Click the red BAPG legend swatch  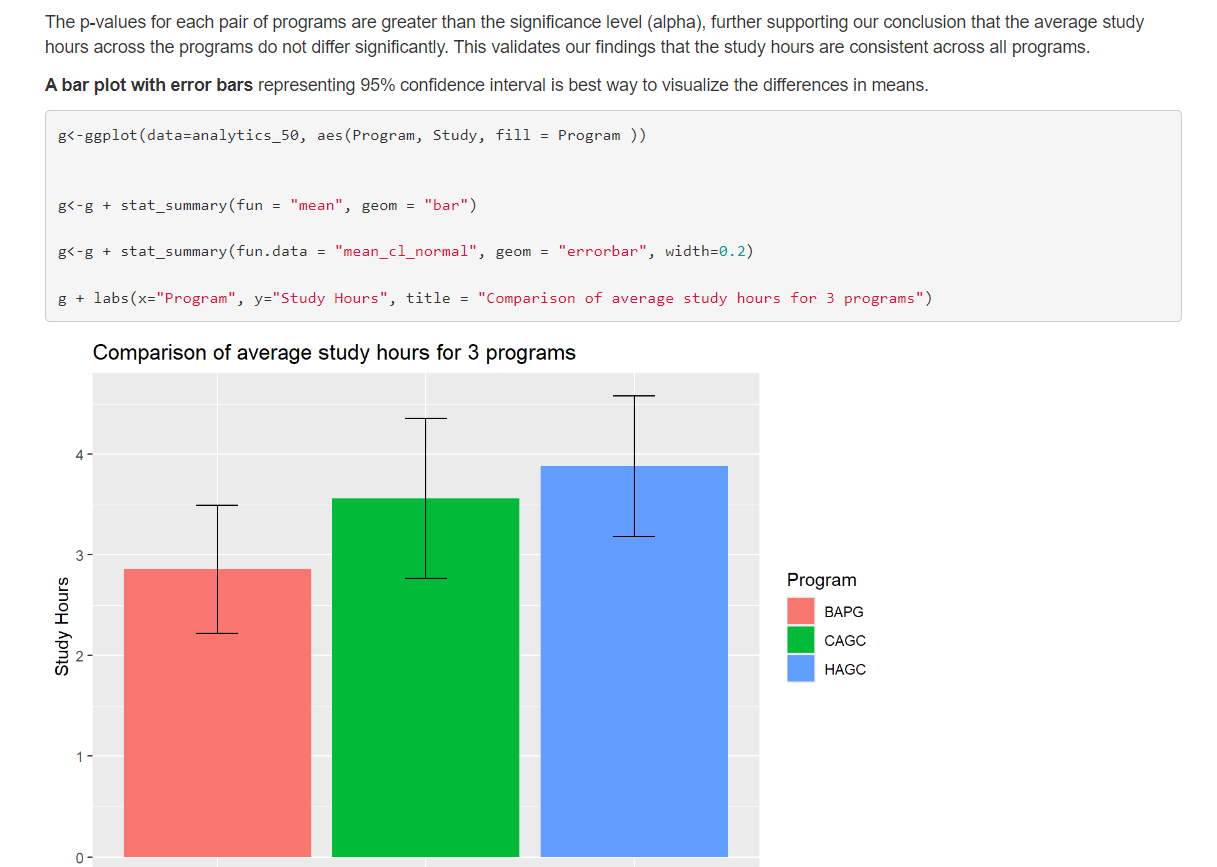coord(800,611)
